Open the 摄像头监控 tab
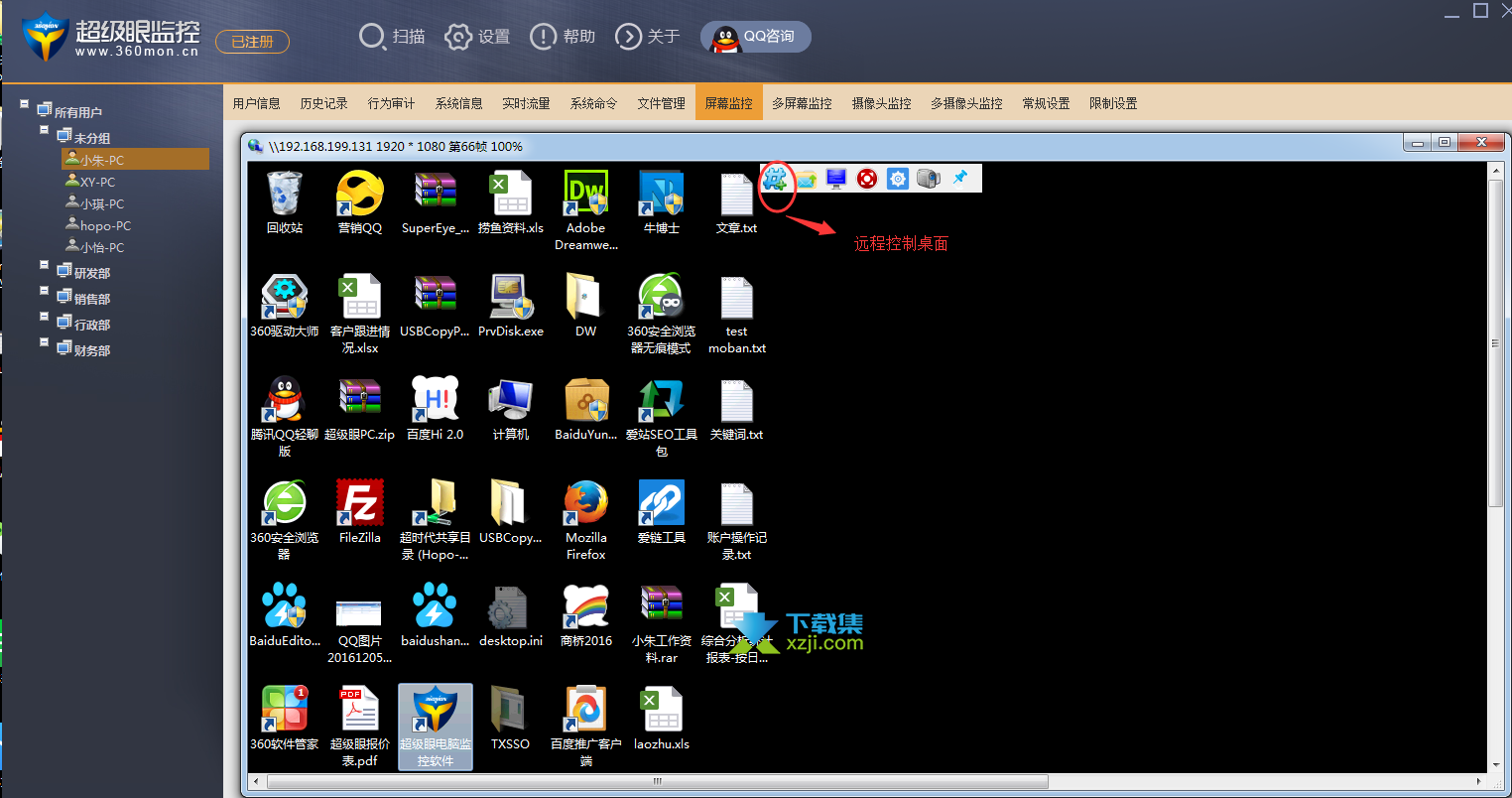 [x=881, y=103]
